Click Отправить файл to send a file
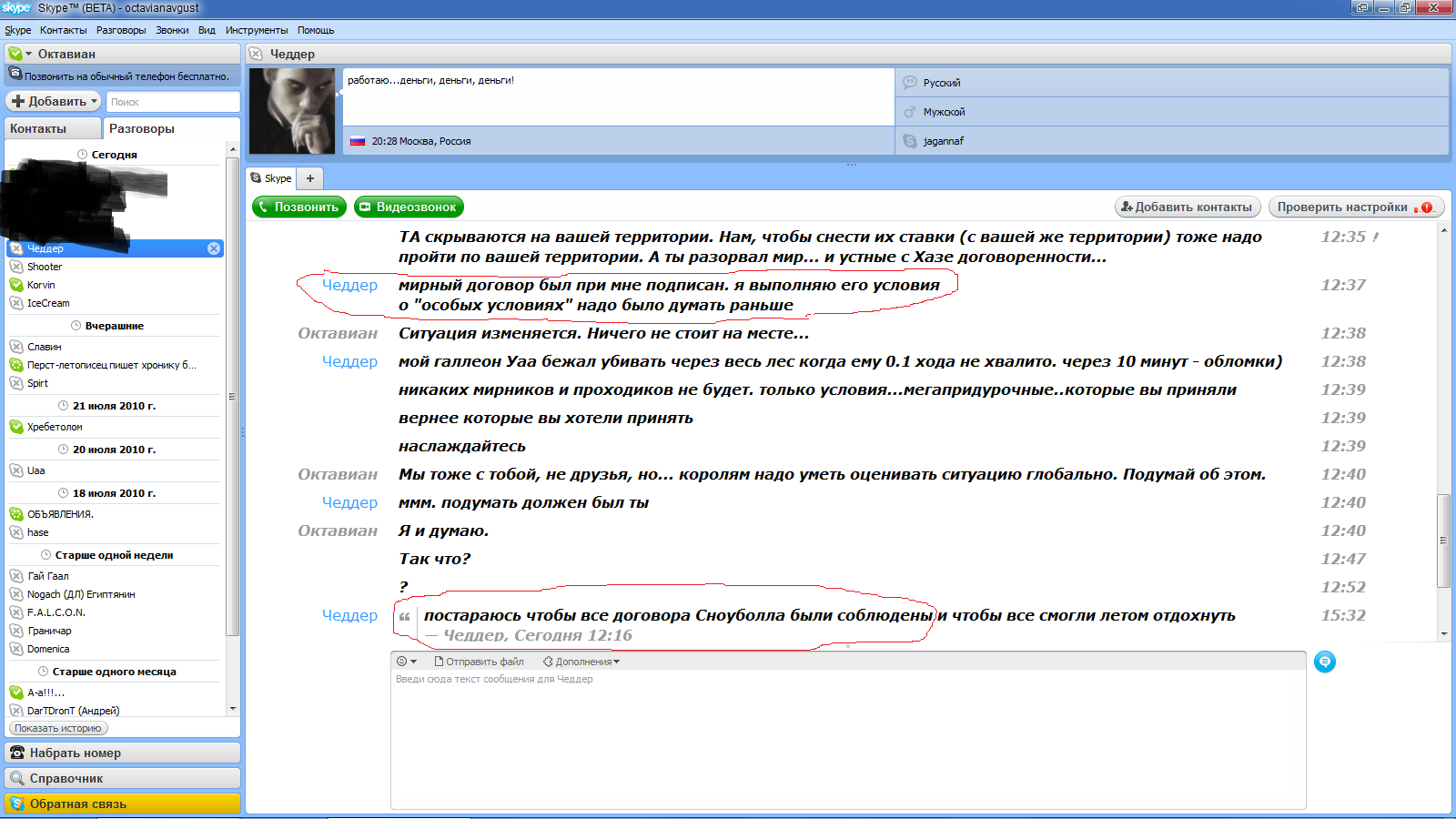This screenshot has width=1456, height=819. (479, 662)
